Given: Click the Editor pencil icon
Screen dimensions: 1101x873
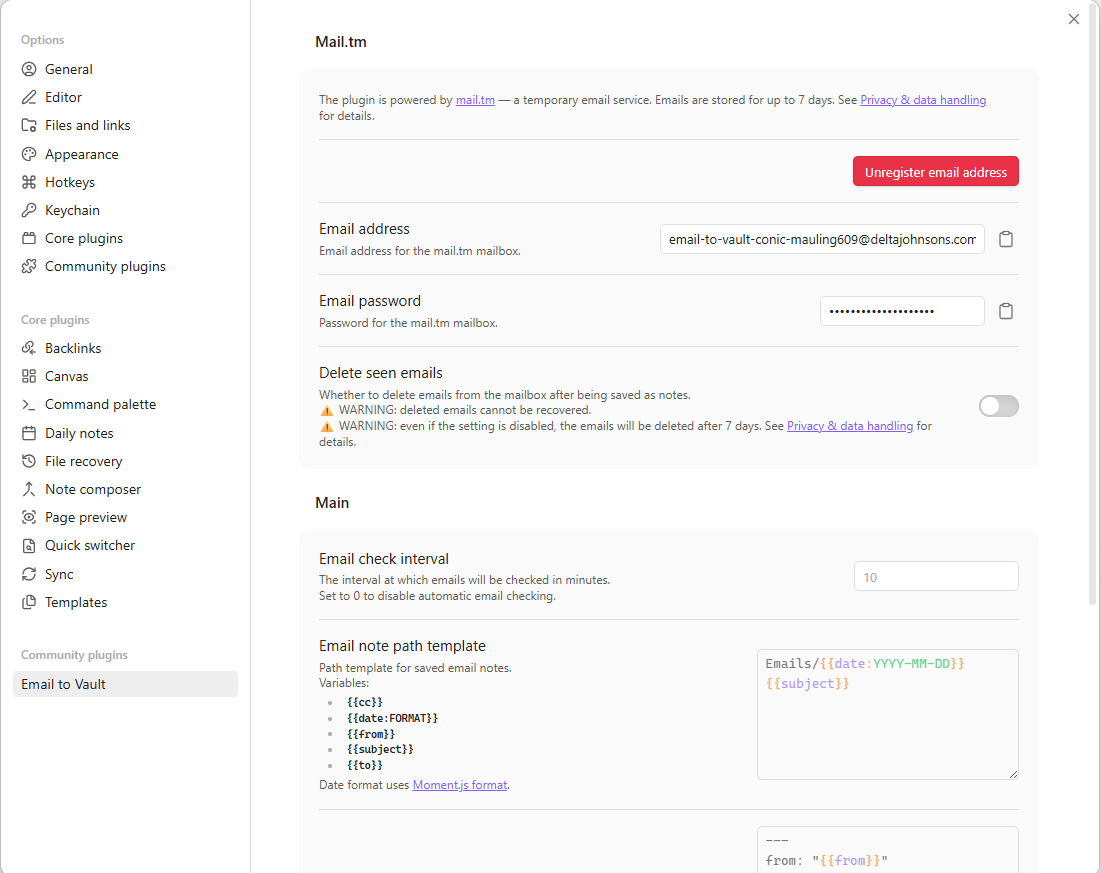Looking at the screenshot, I should pos(29,97).
